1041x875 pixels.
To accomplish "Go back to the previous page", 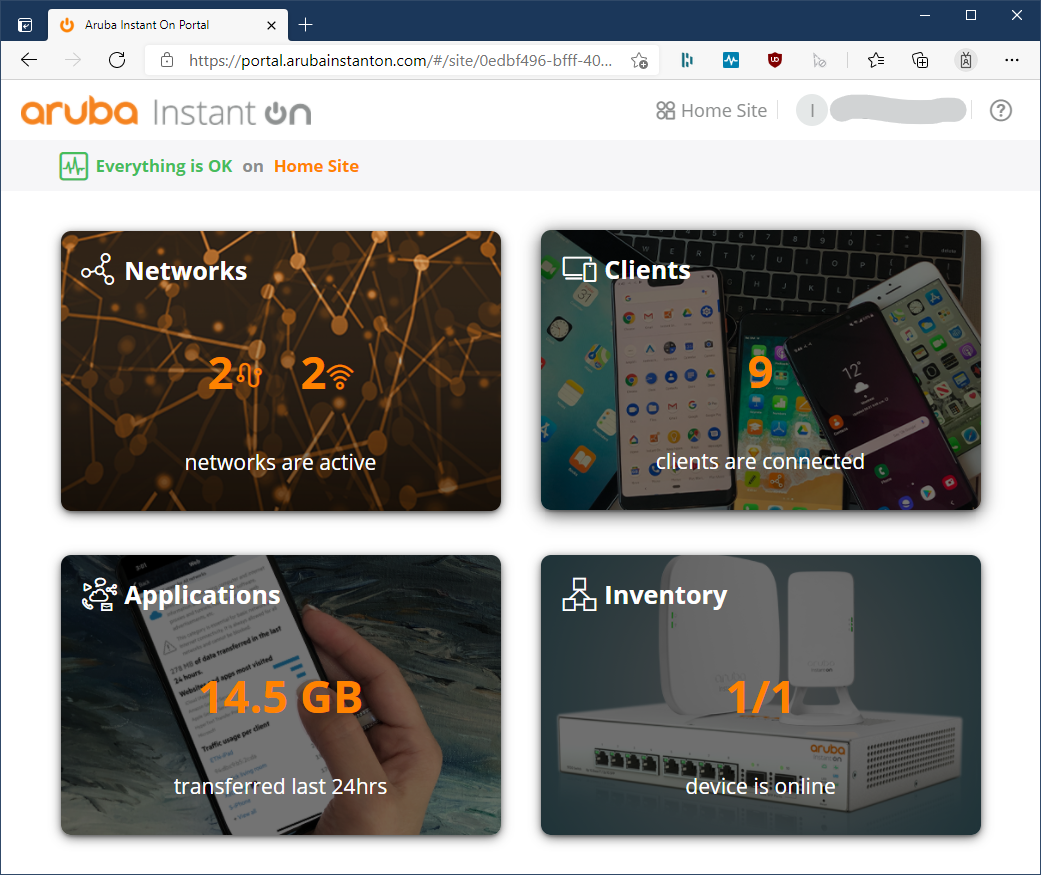I will click(x=29, y=60).
